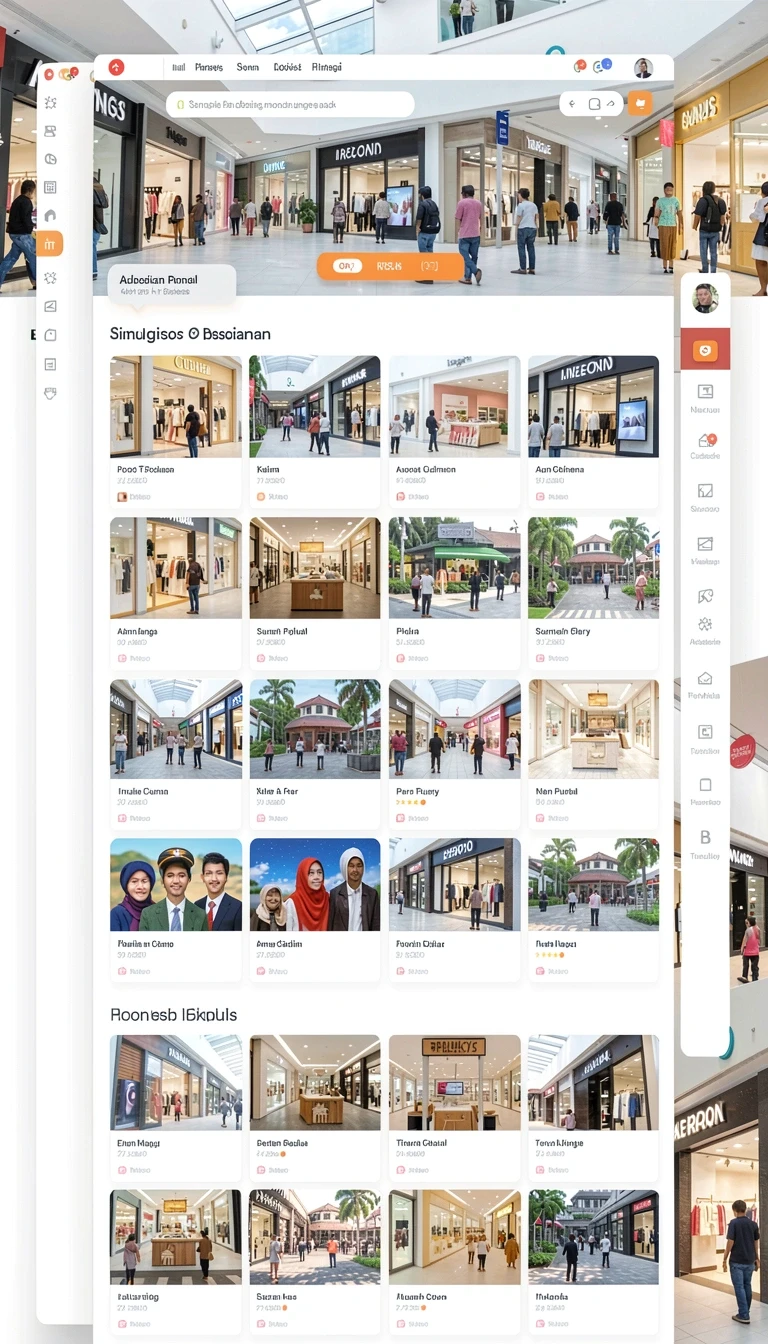The height and width of the screenshot is (1344, 768).
Task: Click the red notification icon in the top bar
Action: coord(580,66)
